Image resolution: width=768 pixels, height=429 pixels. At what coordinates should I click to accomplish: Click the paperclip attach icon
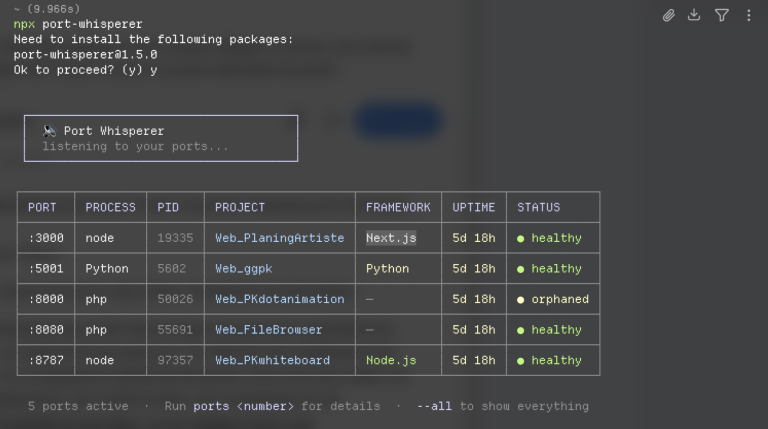click(x=669, y=16)
